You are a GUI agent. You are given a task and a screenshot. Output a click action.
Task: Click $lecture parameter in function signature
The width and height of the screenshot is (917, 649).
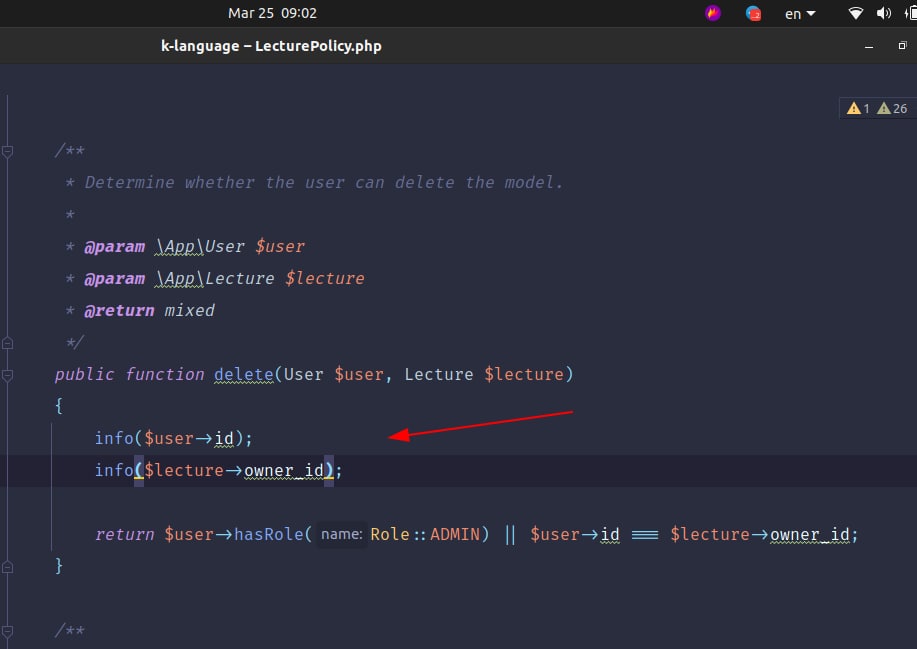(x=524, y=374)
